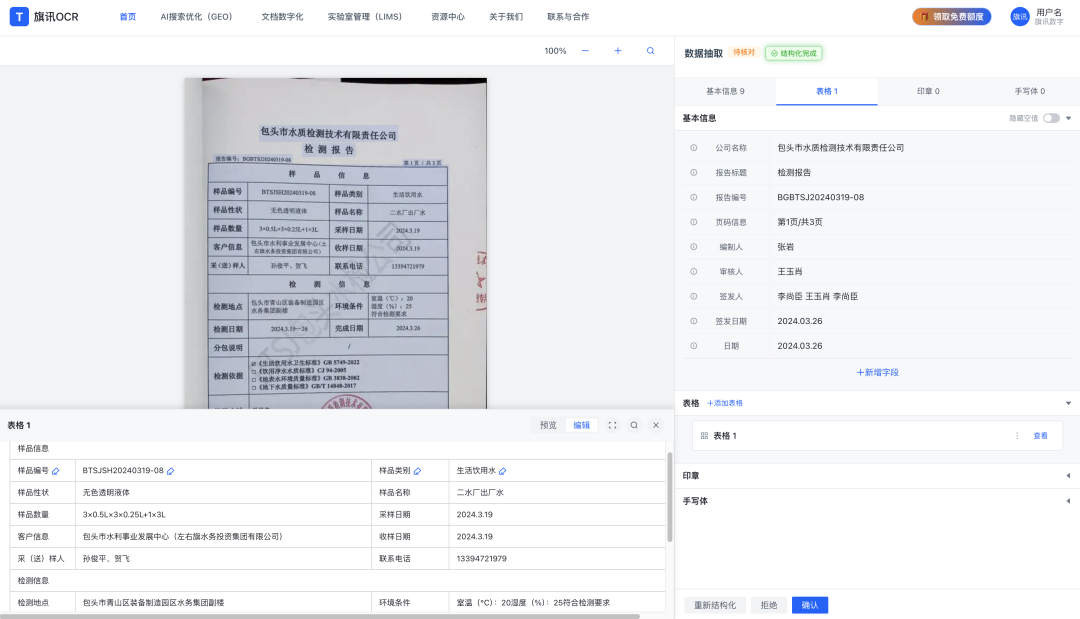Image resolution: width=1080 pixels, height=619 pixels.
Task: Click the search icon in 表格 1 panel
Action: pos(634,425)
